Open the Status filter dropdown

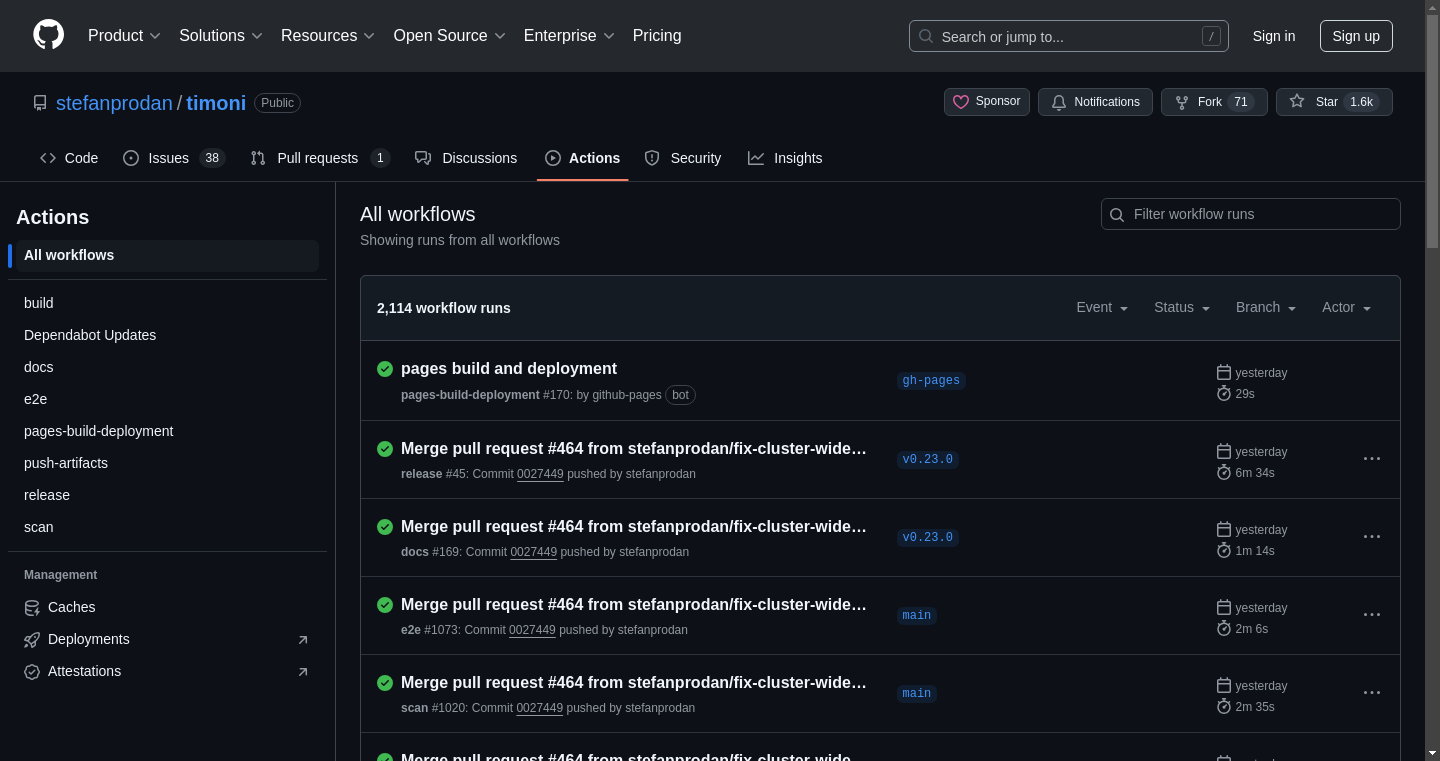[x=1182, y=308]
